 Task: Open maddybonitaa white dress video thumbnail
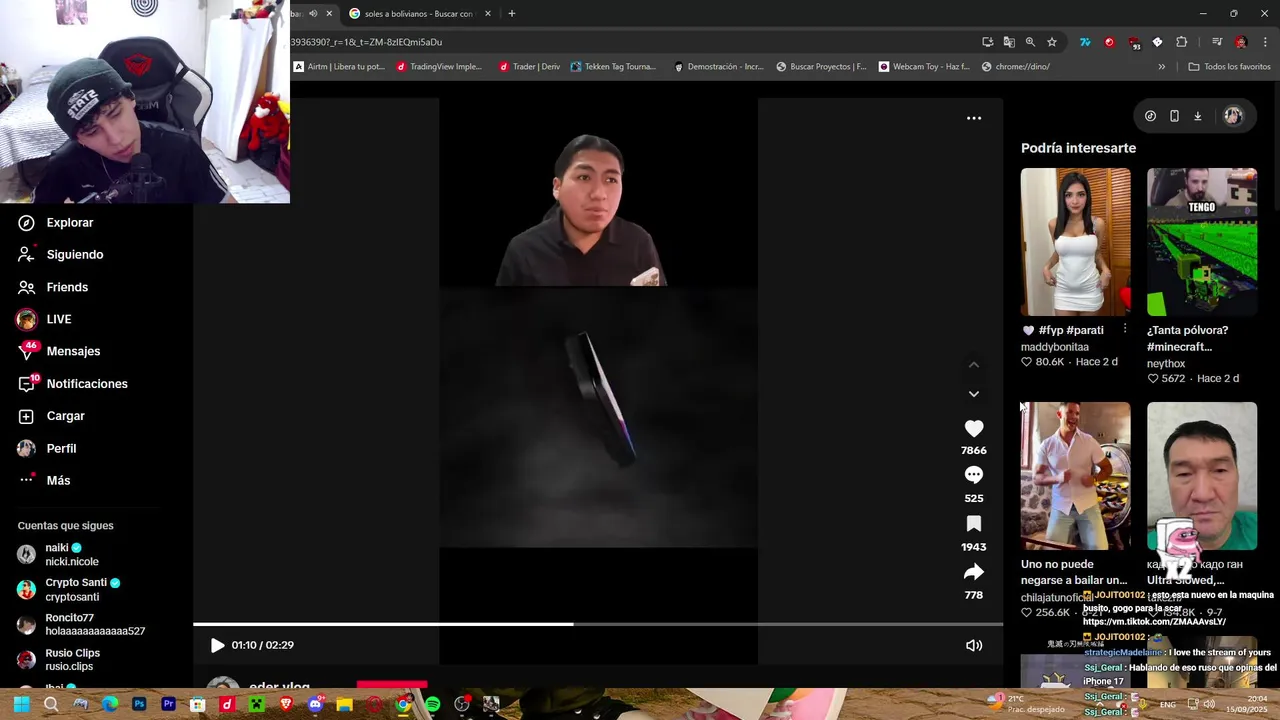coord(1075,242)
